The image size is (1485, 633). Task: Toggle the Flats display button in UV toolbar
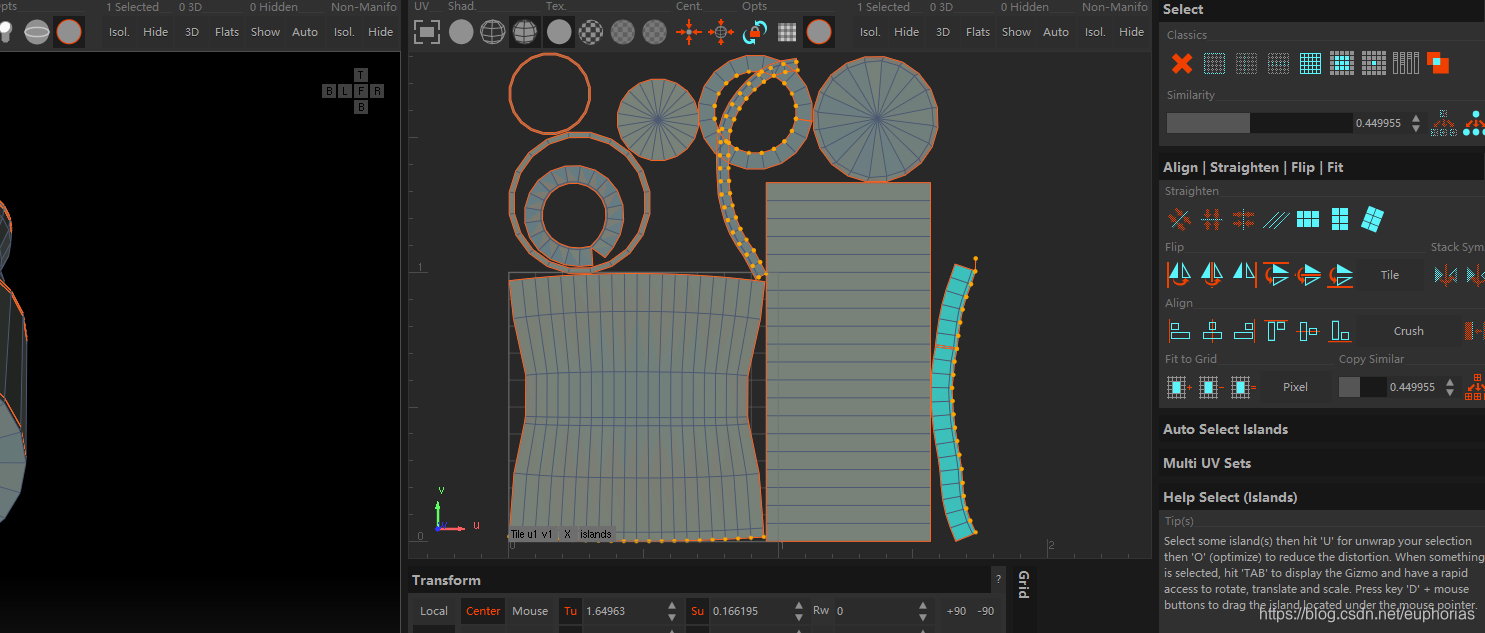click(978, 32)
